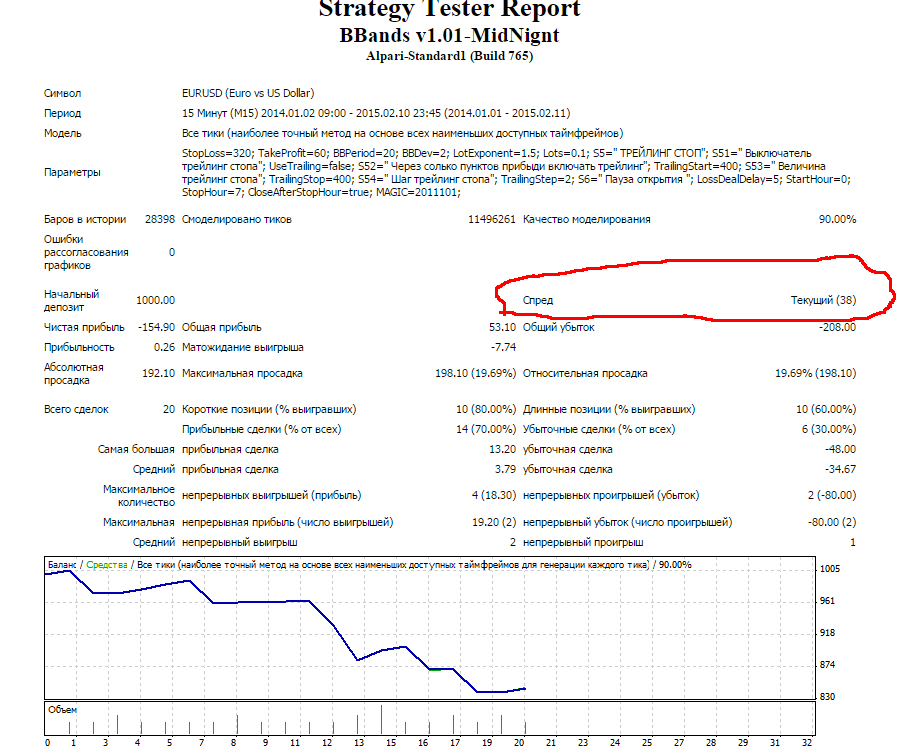Select gross loss value "-208.00"
The height and width of the screenshot is (754, 898).
point(837,327)
